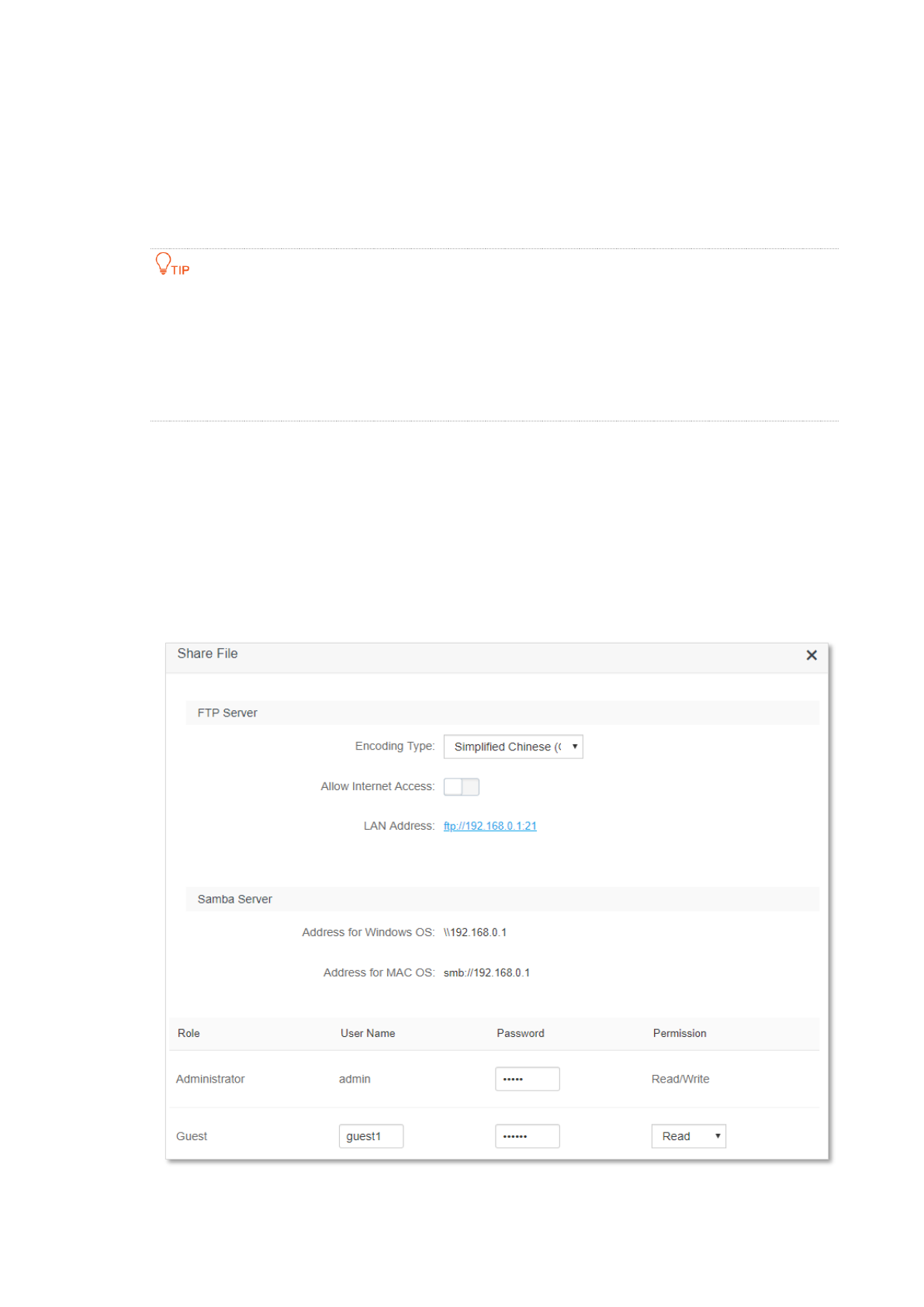
Task: Click the Administrator password field
Action: pyautogui.click(x=527, y=1079)
